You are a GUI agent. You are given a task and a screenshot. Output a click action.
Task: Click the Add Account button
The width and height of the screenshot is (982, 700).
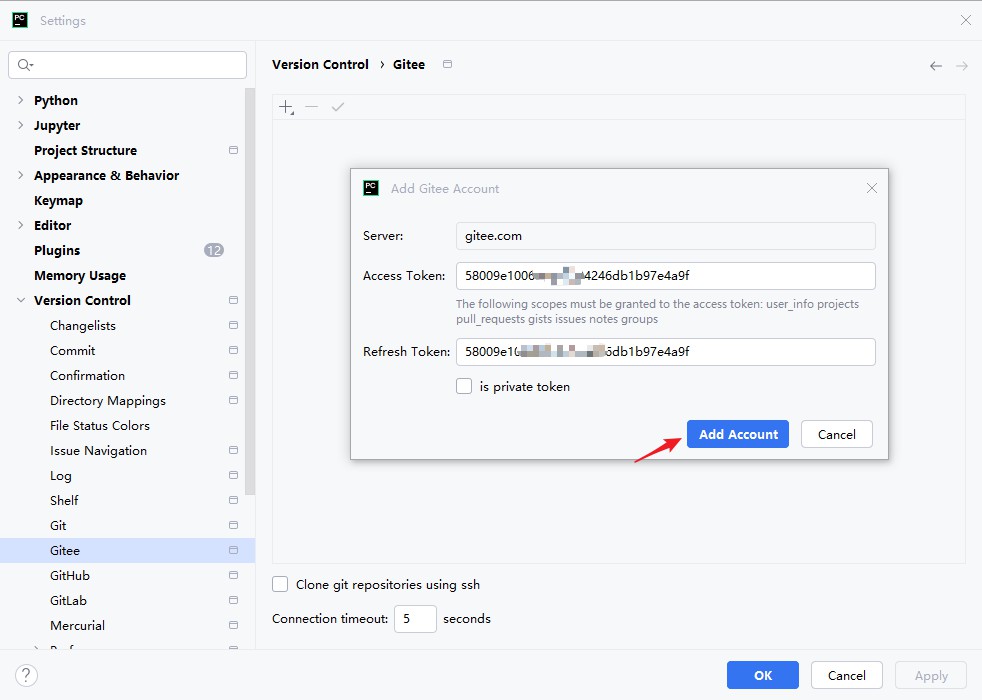[x=738, y=434]
